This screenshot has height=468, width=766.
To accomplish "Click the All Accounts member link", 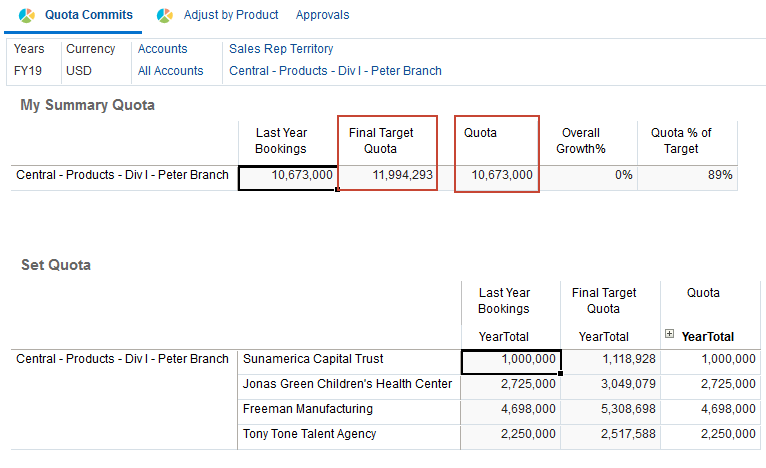I will point(171,71).
